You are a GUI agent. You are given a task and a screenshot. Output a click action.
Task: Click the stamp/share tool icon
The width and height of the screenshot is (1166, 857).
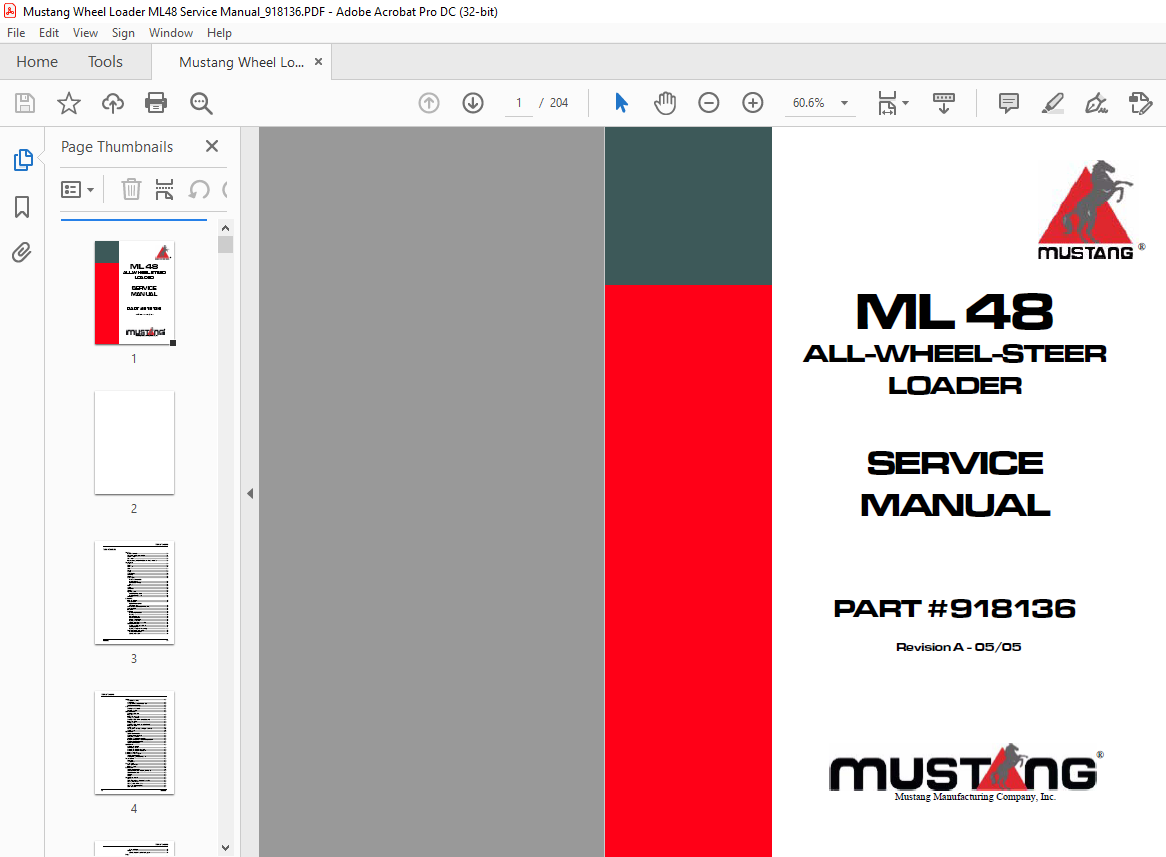pos(1140,103)
